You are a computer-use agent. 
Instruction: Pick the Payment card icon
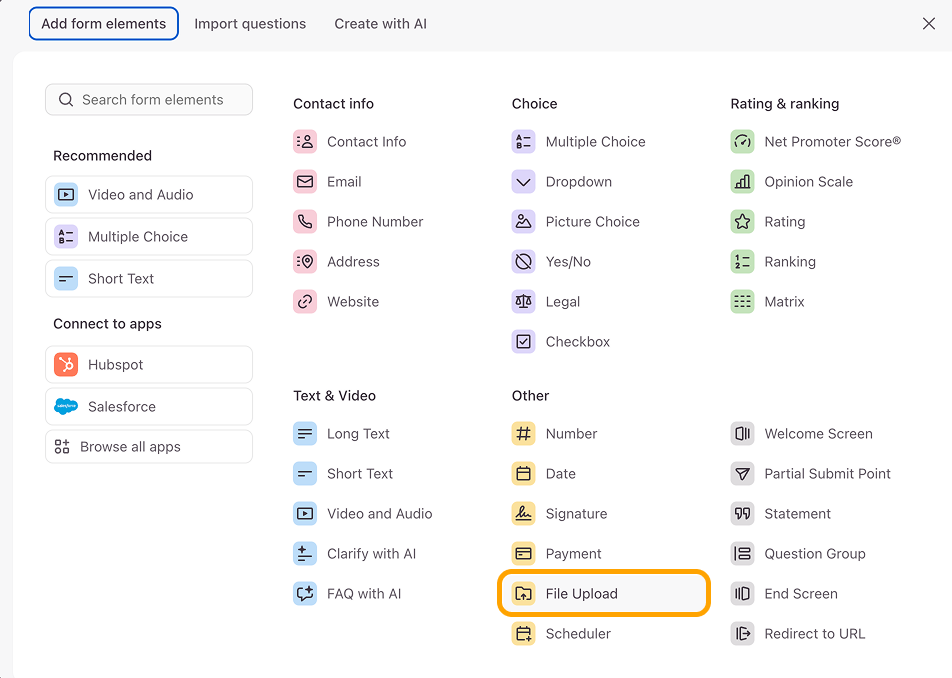click(523, 554)
